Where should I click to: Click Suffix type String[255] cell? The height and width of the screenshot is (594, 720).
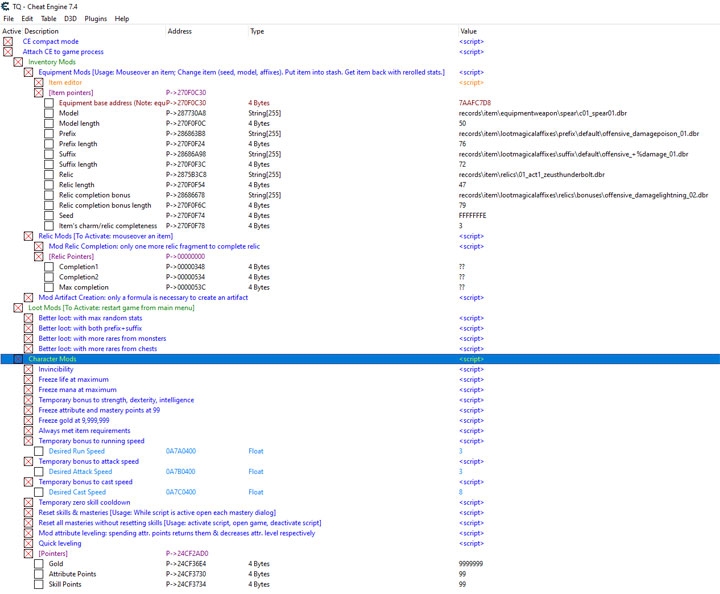click(x=265, y=154)
